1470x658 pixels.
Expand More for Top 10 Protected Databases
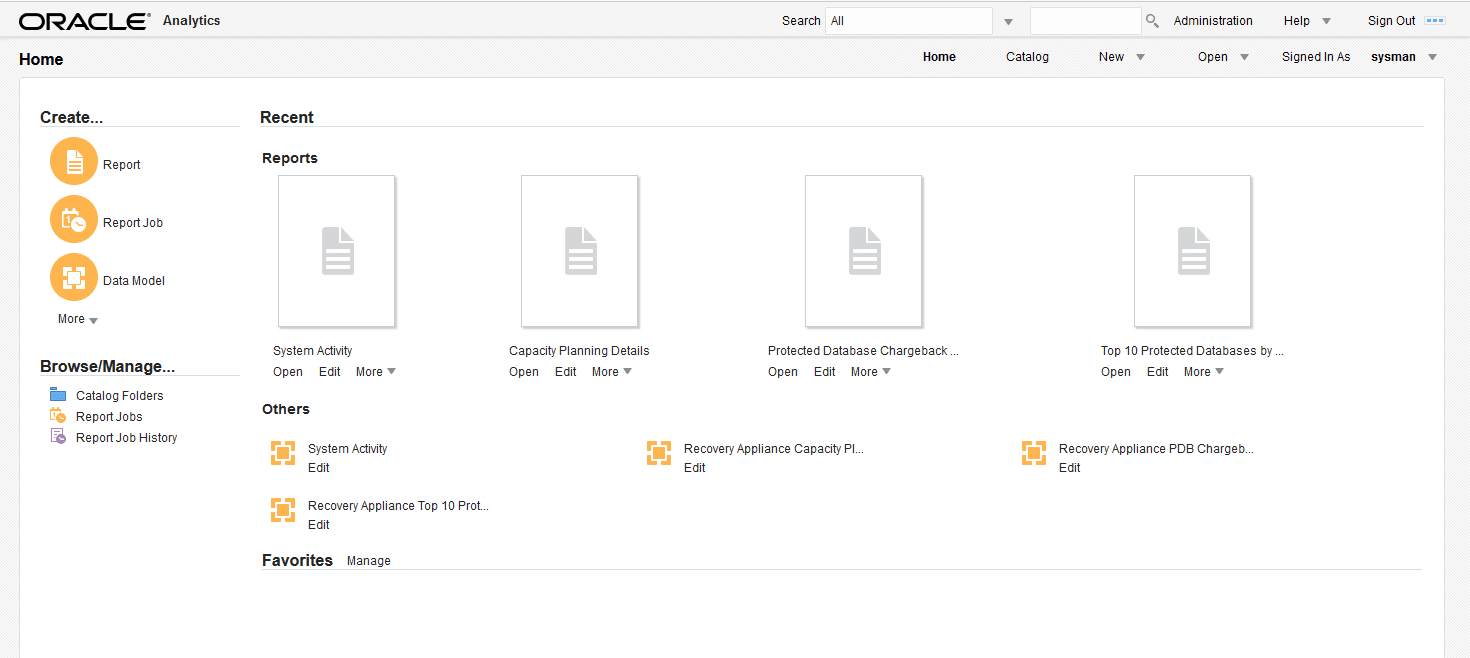[x=1204, y=372]
